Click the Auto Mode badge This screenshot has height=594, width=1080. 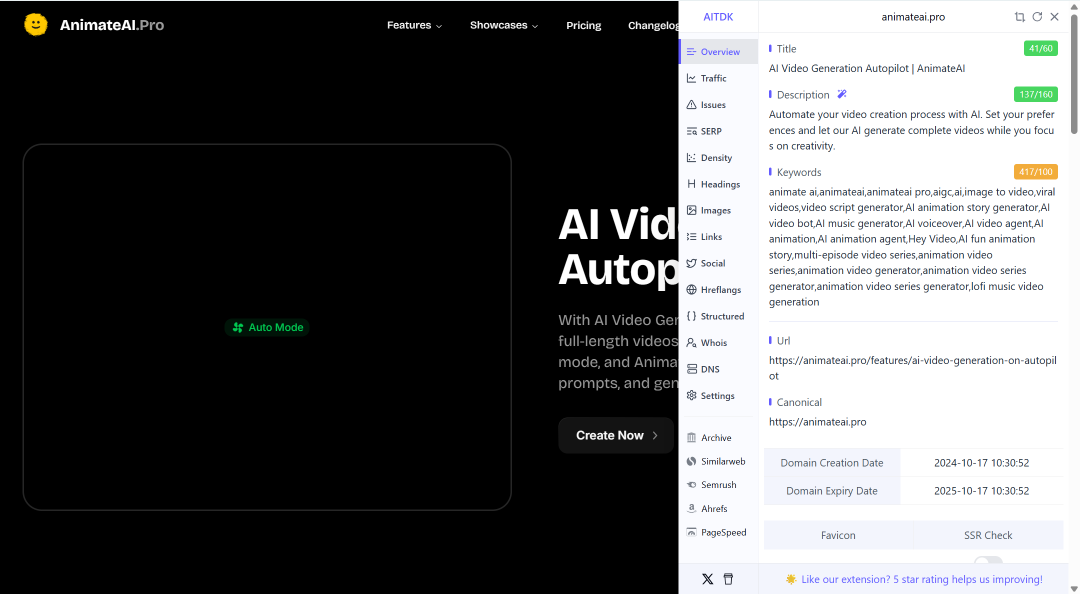tap(267, 327)
